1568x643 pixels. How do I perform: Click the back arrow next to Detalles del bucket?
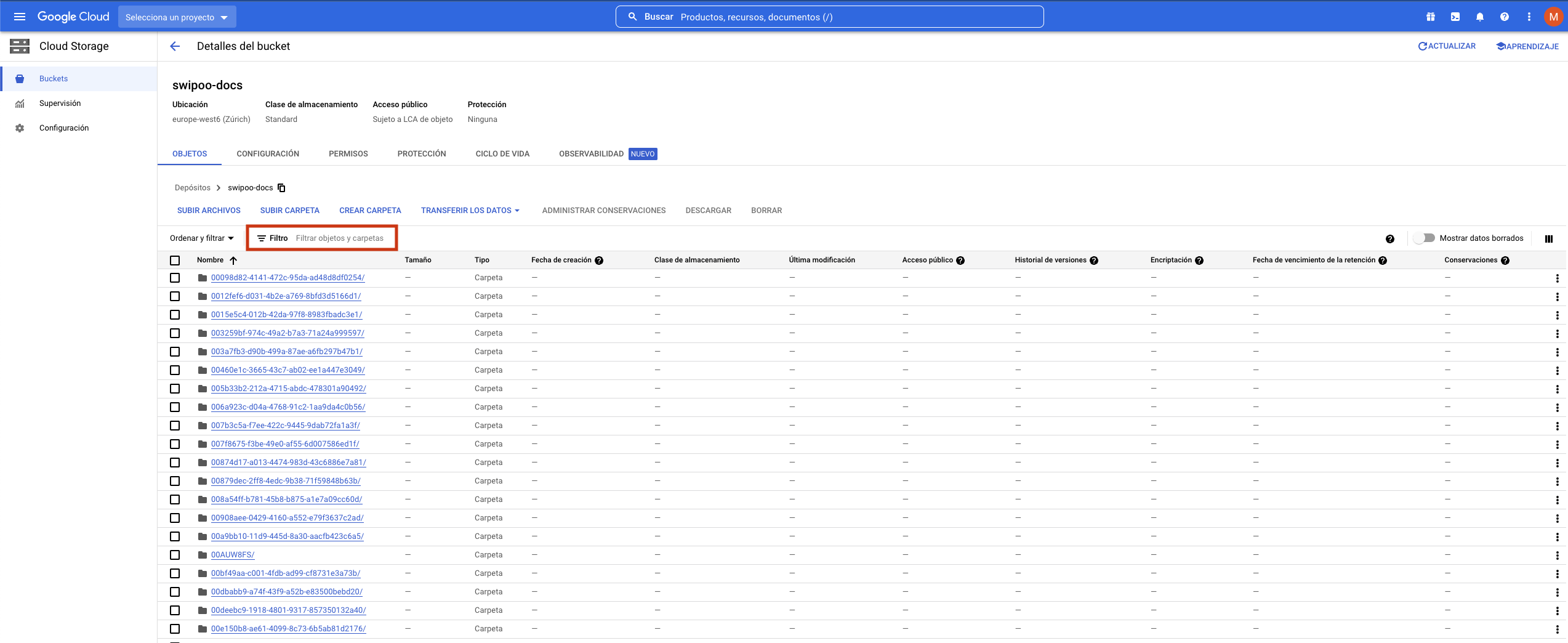click(x=175, y=46)
